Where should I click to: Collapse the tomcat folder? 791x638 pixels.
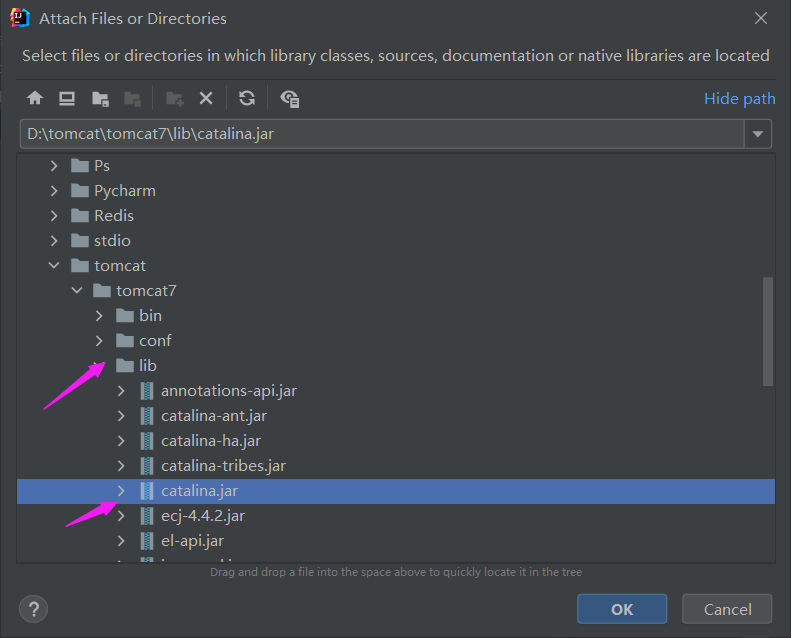pos(54,266)
